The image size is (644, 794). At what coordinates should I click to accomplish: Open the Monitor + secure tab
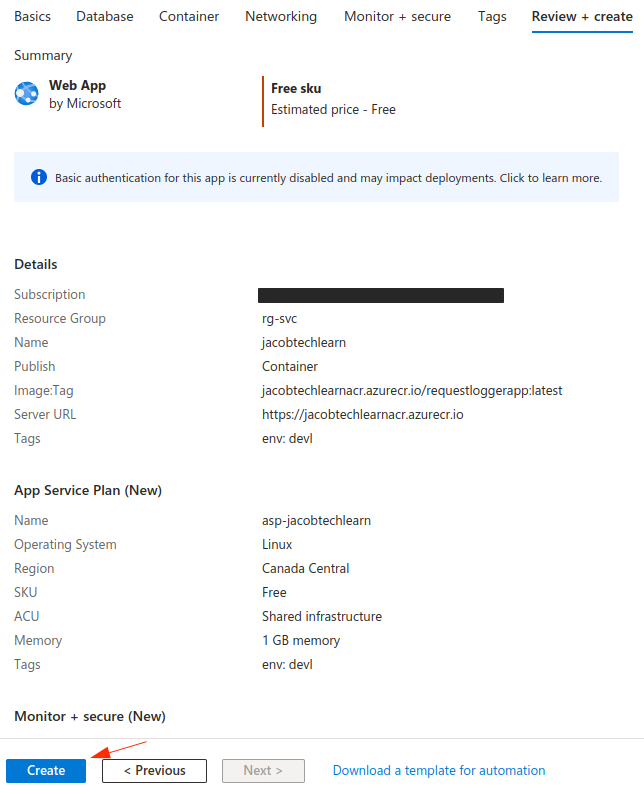pyautogui.click(x=397, y=17)
